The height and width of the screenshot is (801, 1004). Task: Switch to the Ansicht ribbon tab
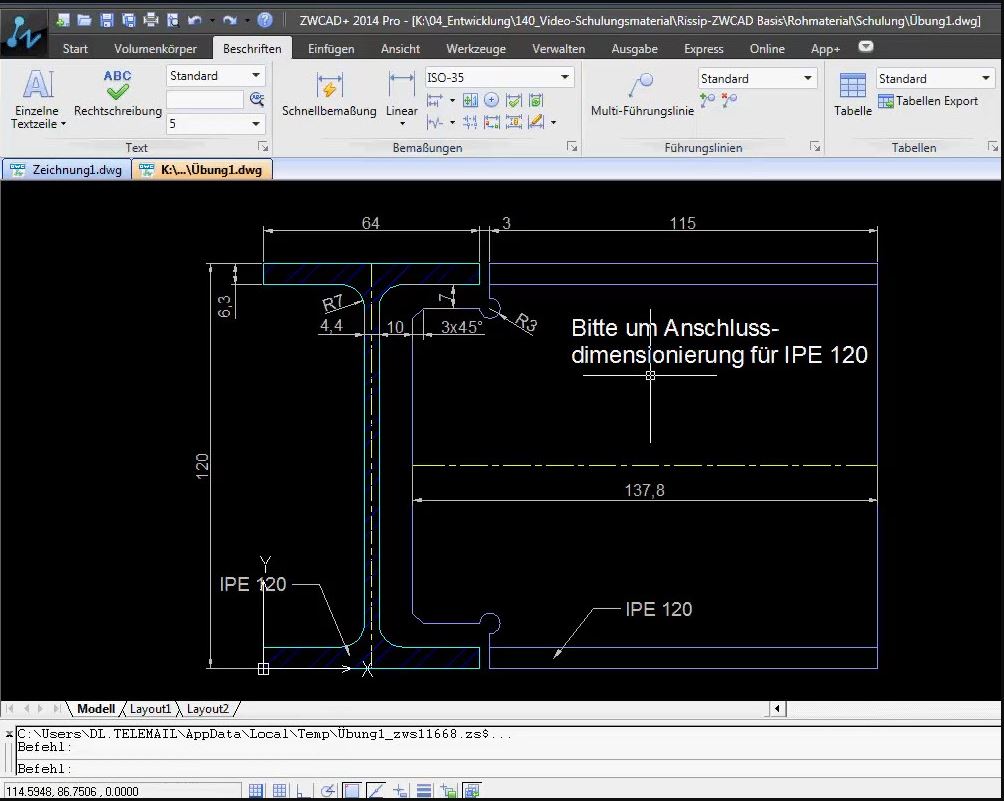click(x=400, y=49)
